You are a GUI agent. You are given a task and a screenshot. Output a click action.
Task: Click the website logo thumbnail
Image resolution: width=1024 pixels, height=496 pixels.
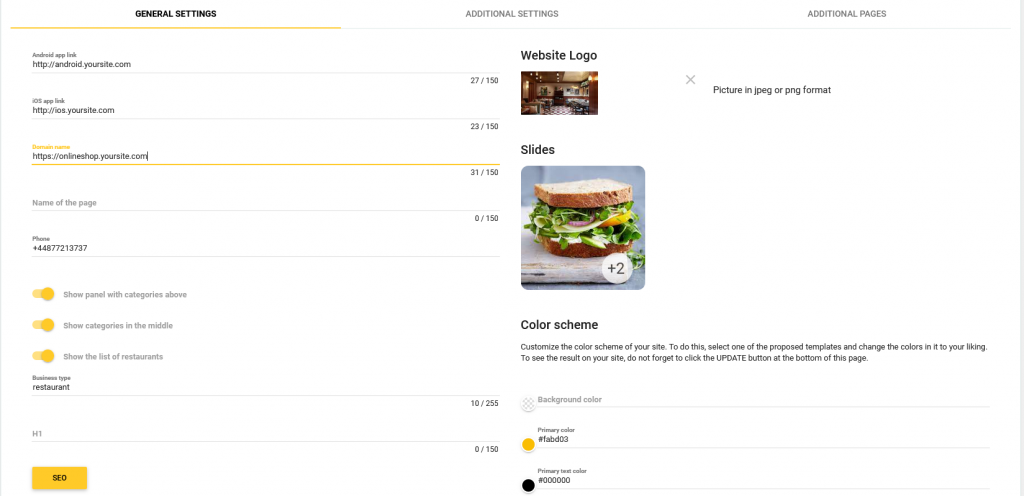(x=559, y=93)
